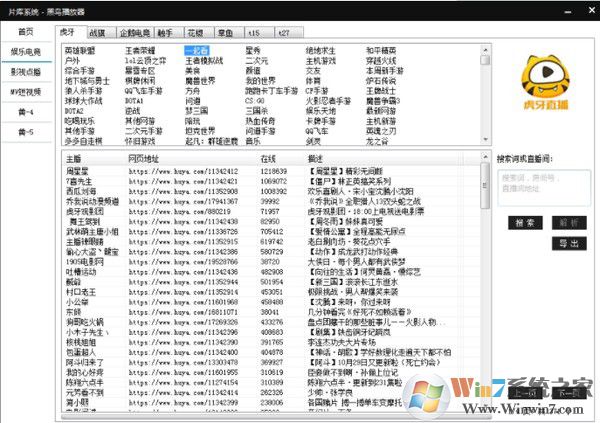This screenshot has width=600, height=423.
Task: Select the 坦克世界 category
Action: point(200,131)
